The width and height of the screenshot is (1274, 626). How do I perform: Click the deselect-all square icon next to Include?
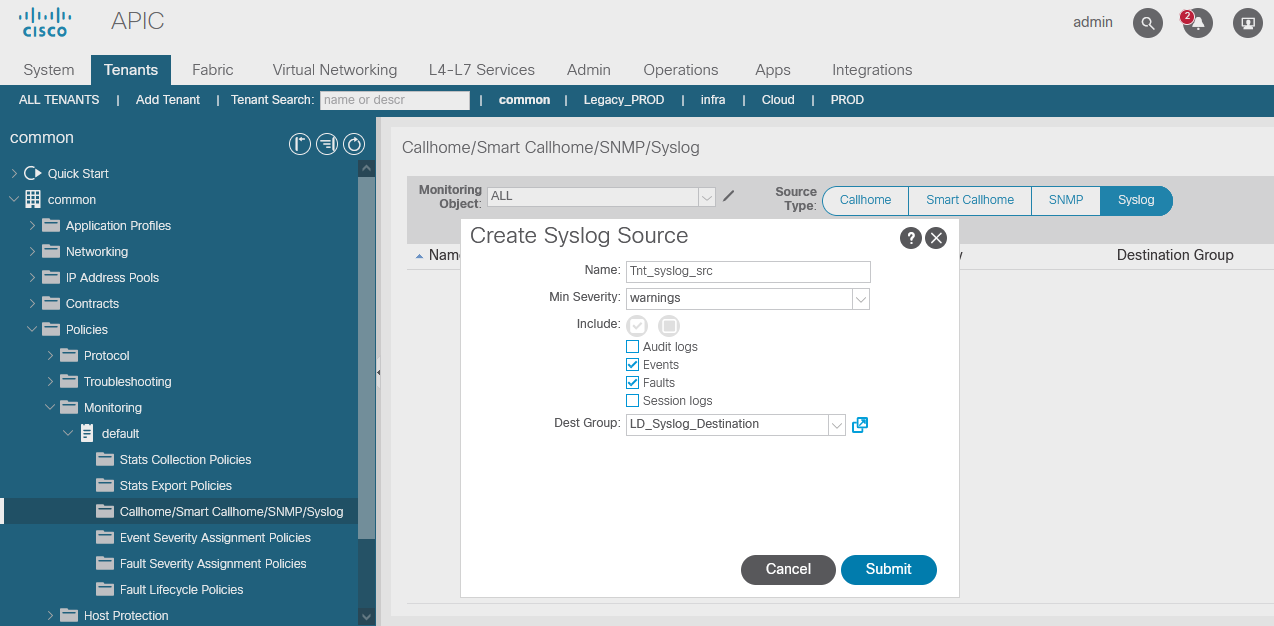[x=669, y=325]
